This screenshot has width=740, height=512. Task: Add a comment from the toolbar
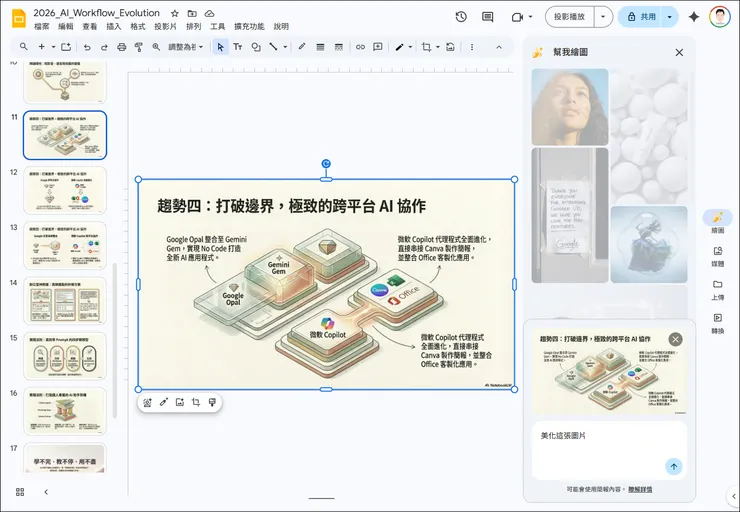click(x=378, y=47)
